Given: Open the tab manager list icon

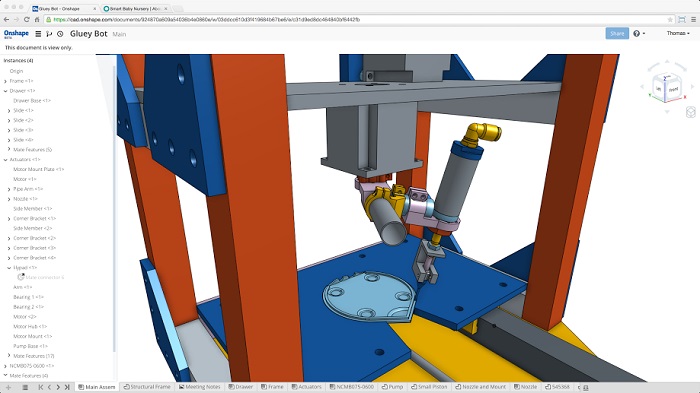Looking at the screenshot, I should [x=25, y=387].
